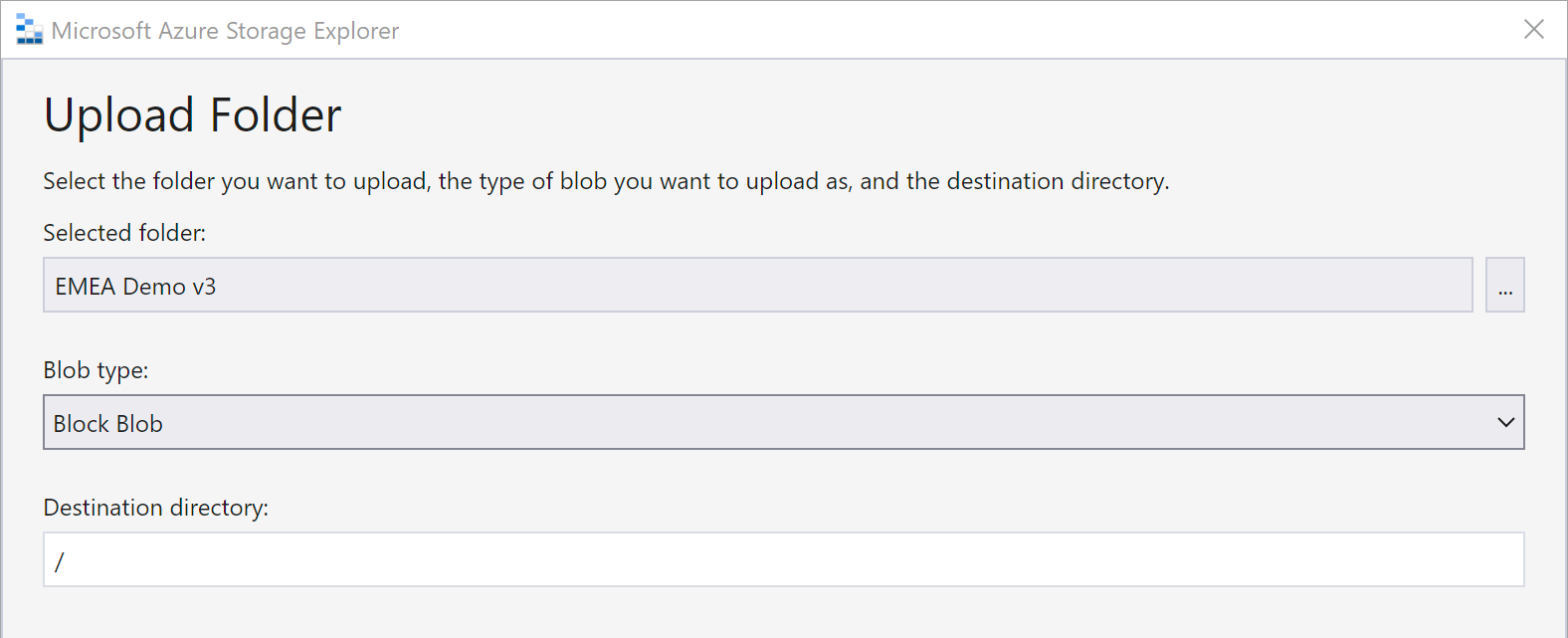Click the Microsoft Azure Storage Explorer title text
The image size is (1568, 638).
[225, 31]
